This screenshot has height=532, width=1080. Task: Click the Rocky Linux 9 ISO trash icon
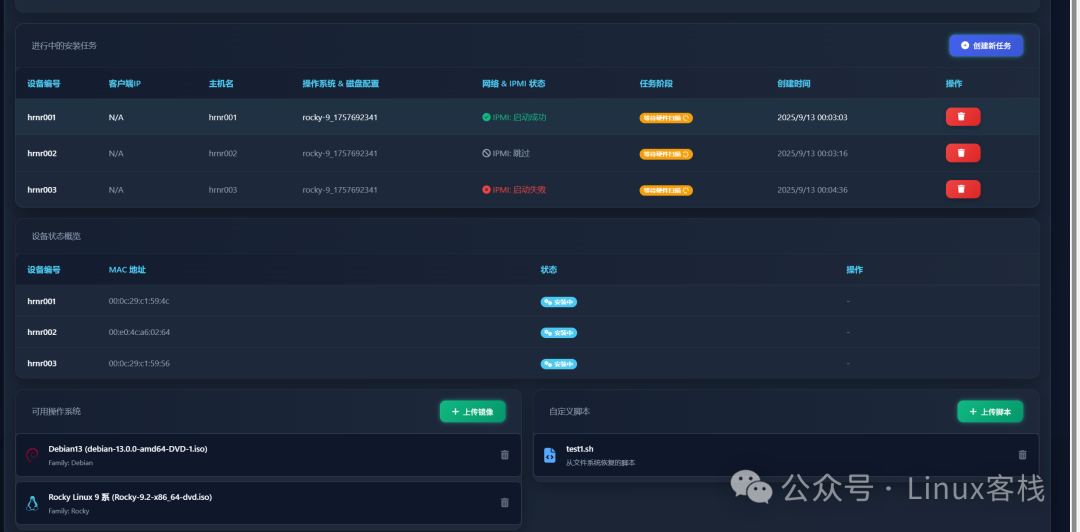tap(505, 503)
